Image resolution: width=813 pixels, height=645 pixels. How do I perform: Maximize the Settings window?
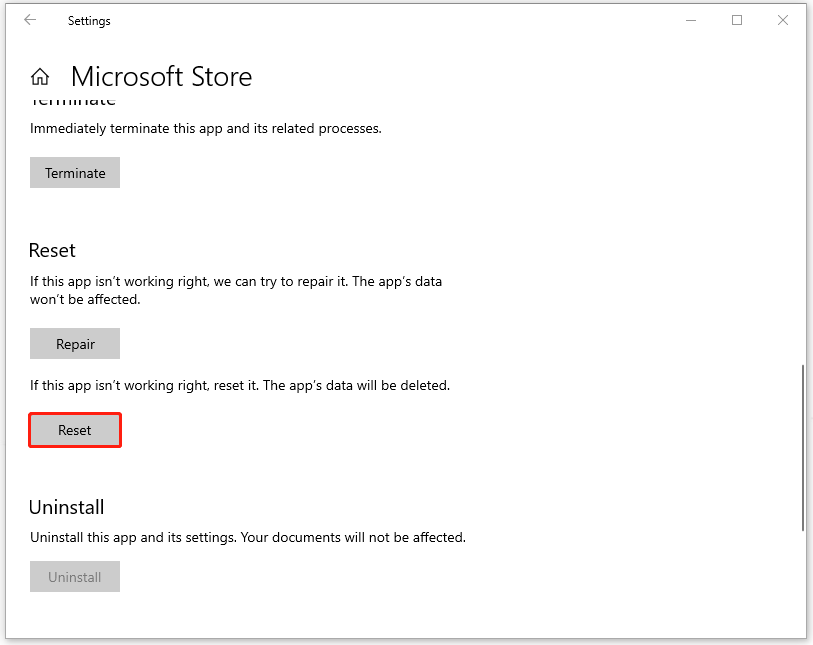point(737,20)
